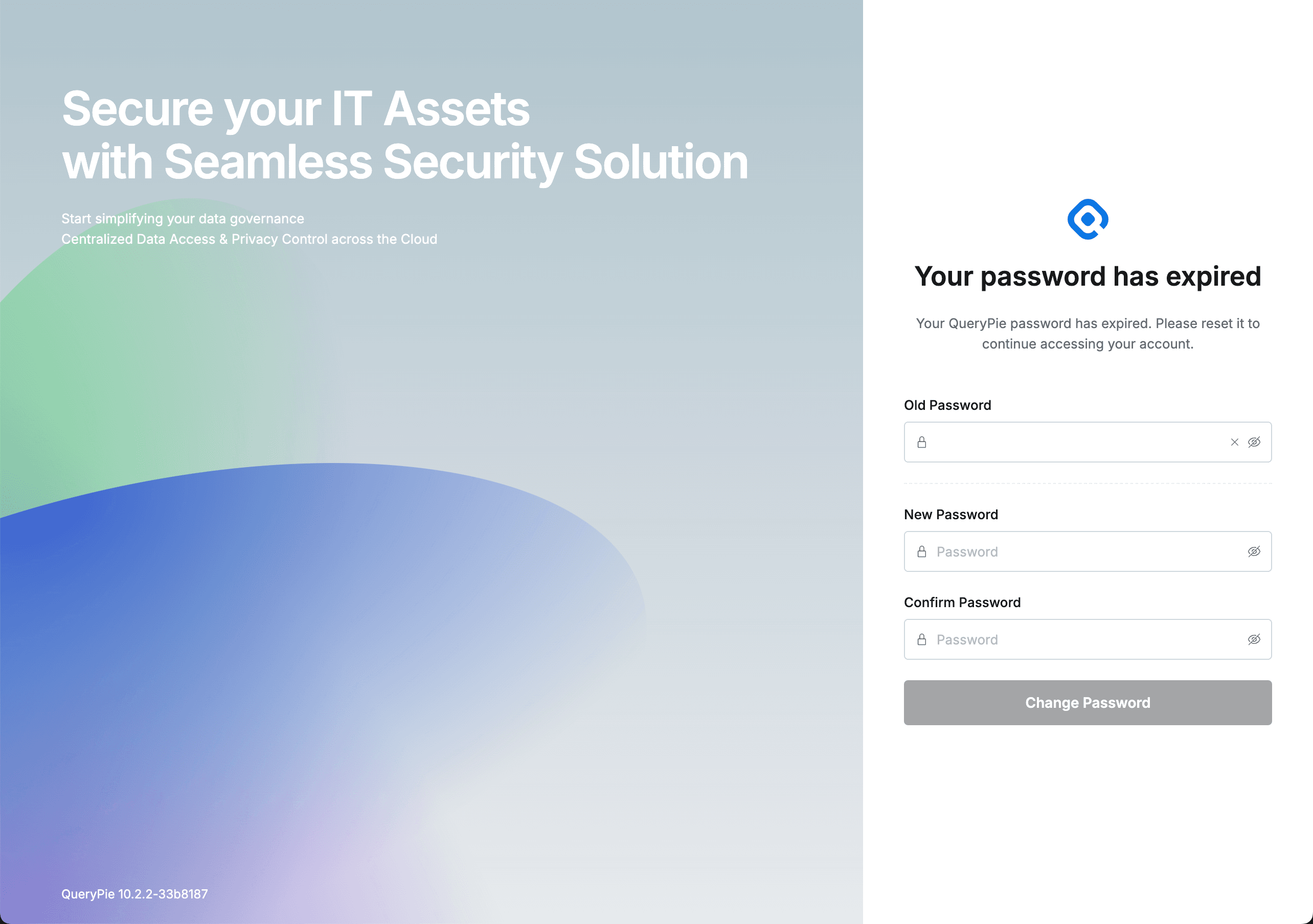Click the lock icon in Old Password field
Image resolution: width=1313 pixels, height=924 pixels.
922,442
